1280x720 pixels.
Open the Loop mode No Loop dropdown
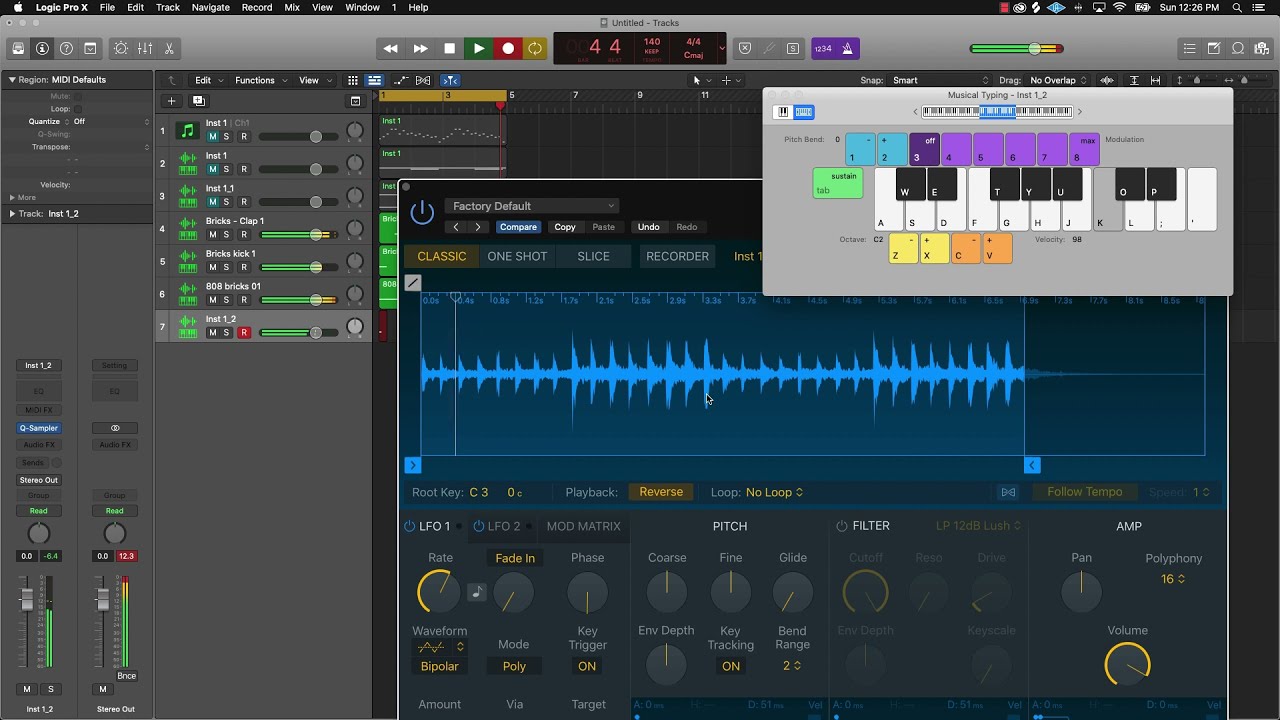[775, 492]
